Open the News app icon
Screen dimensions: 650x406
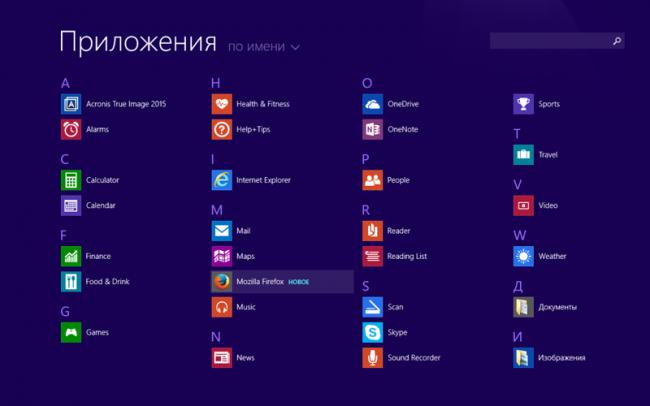click(x=222, y=357)
